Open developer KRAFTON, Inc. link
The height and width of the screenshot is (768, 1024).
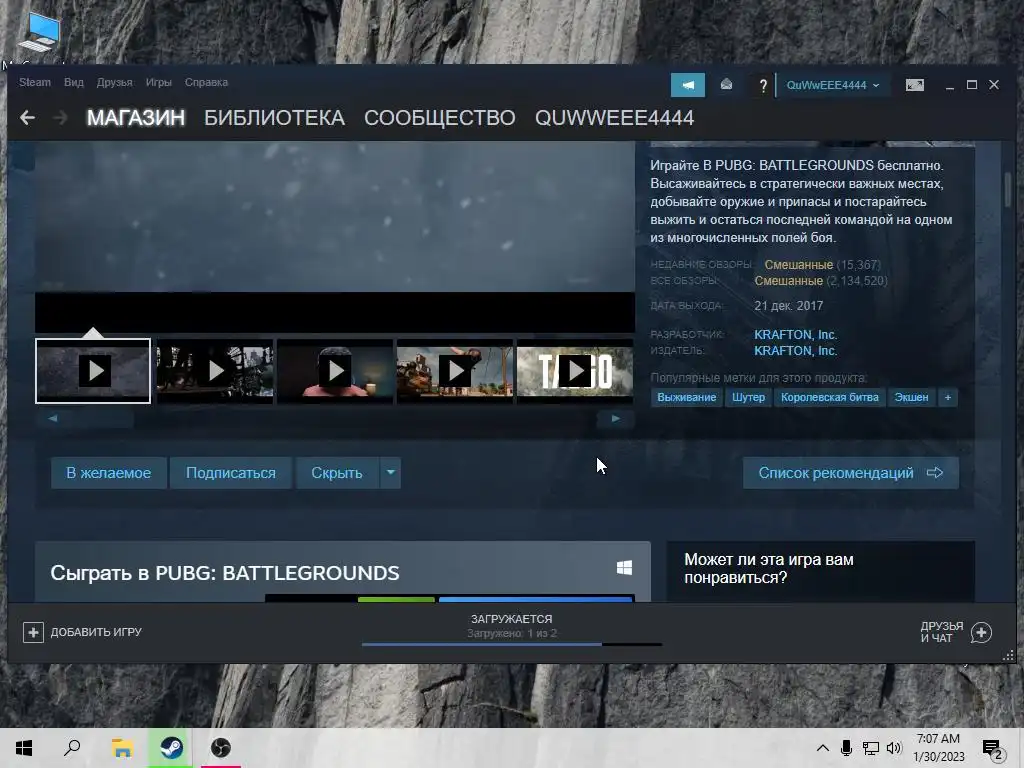point(795,334)
